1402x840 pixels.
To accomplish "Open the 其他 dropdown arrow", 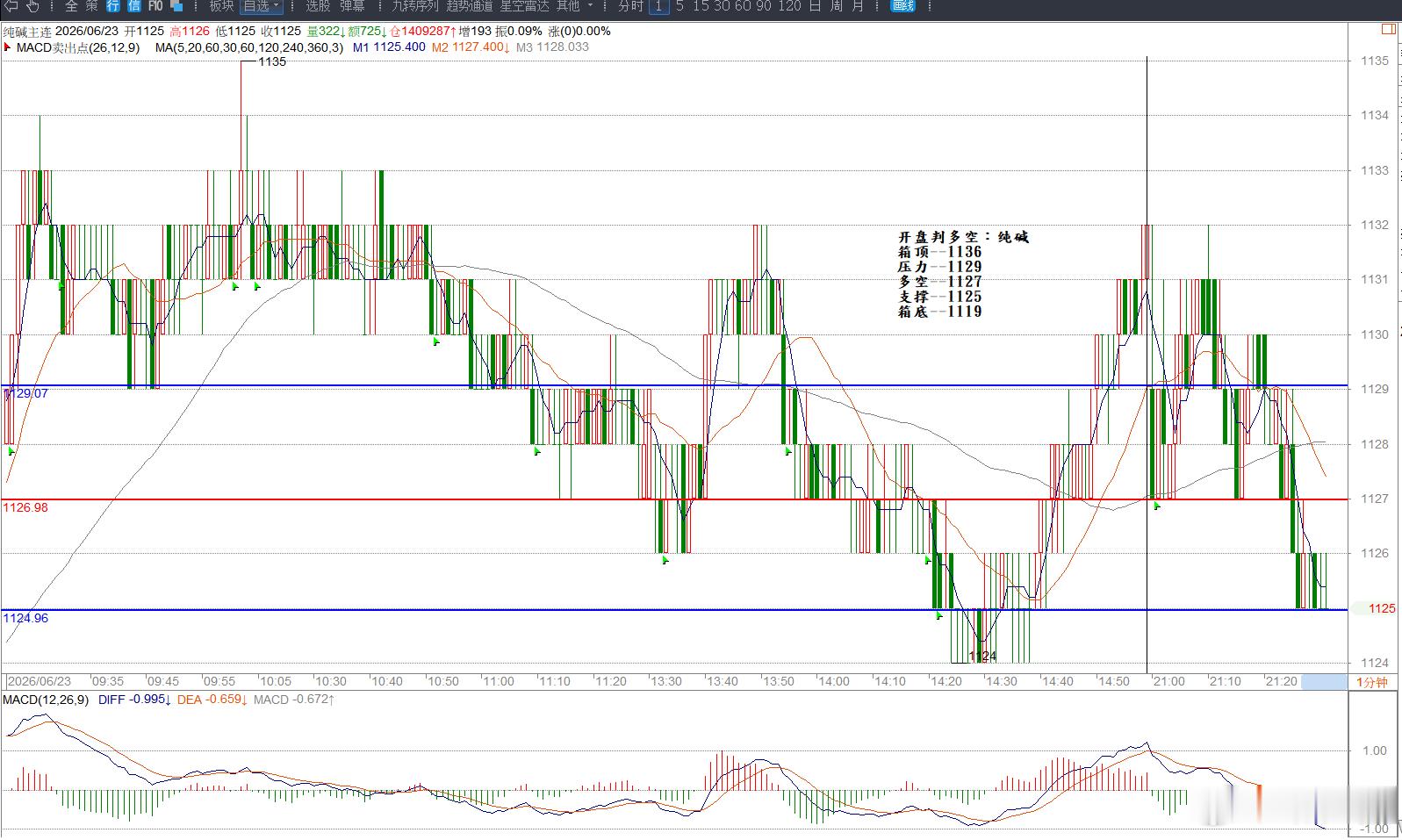I will 590,6.
